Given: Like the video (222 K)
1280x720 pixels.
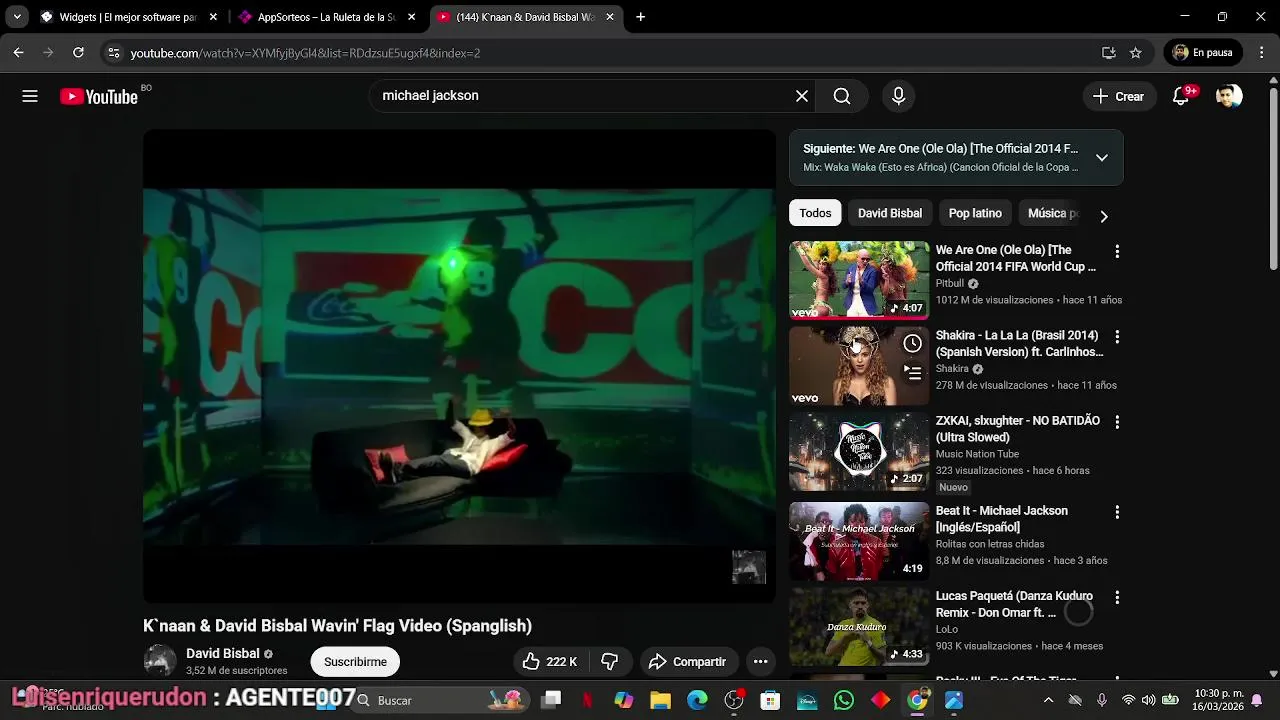Looking at the screenshot, I should [x=549, y=662].
